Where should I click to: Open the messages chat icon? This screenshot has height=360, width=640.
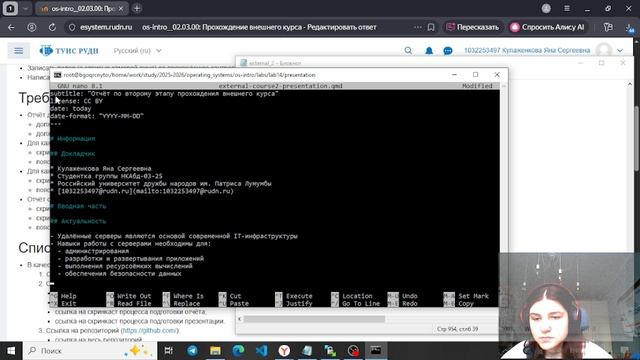448,51
